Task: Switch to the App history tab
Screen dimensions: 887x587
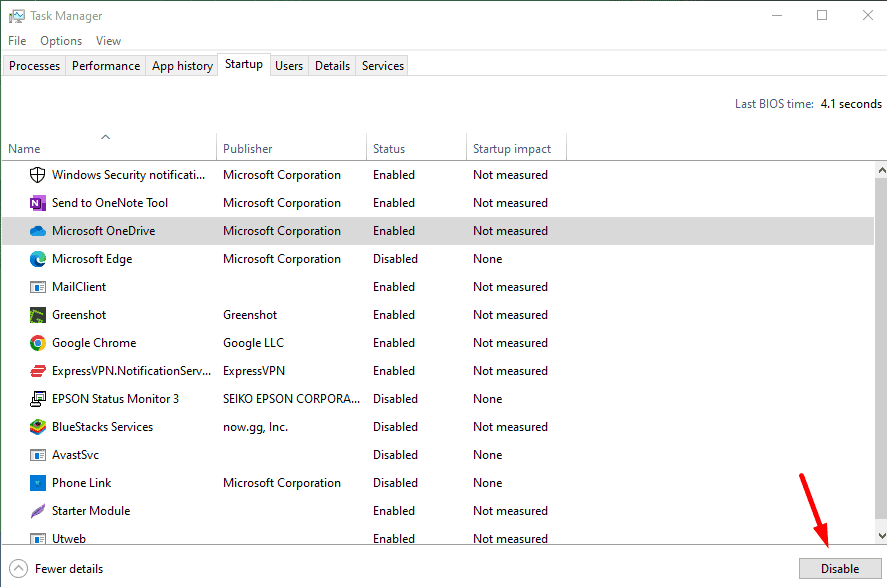Action: click(182, 66)
